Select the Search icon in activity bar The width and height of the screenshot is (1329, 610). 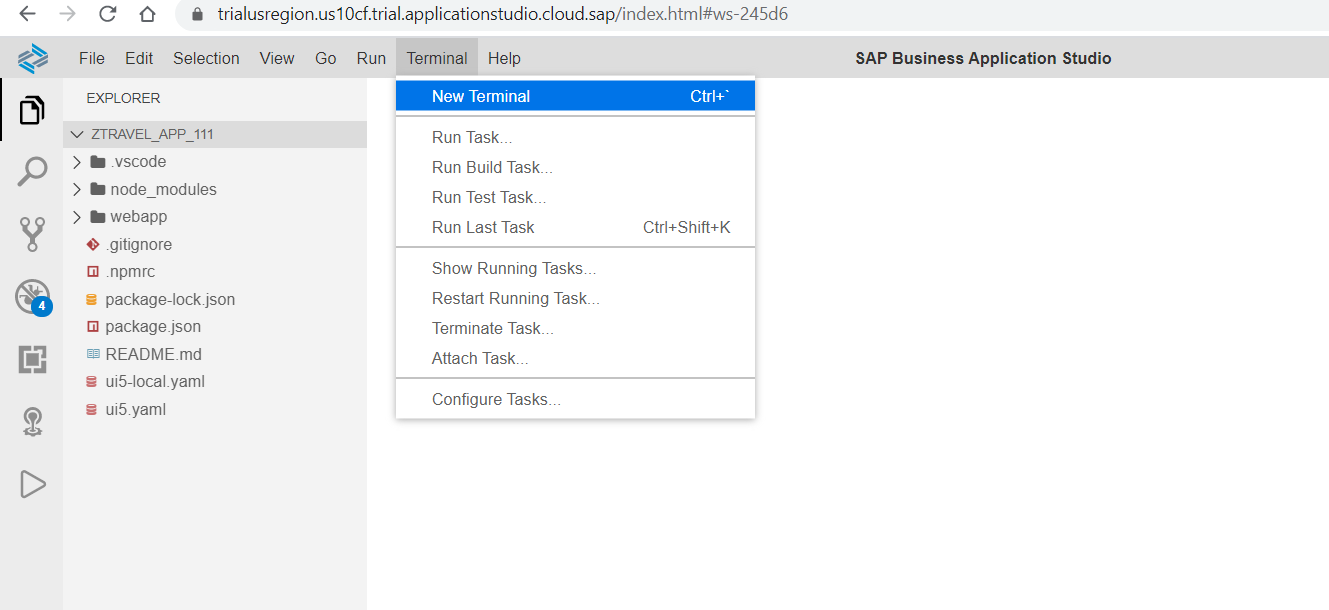31,171
